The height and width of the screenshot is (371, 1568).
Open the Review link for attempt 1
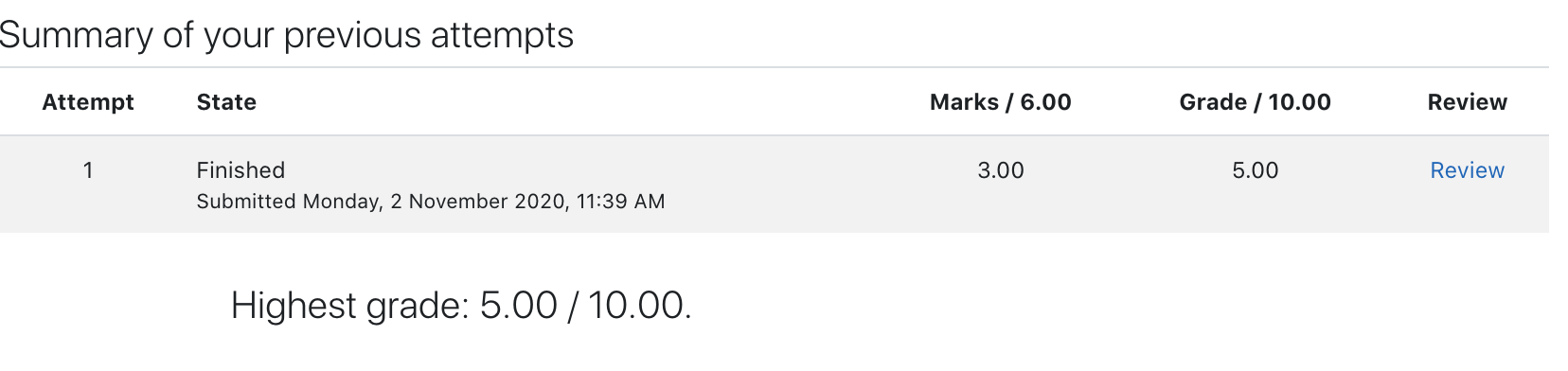(1467, 170)
